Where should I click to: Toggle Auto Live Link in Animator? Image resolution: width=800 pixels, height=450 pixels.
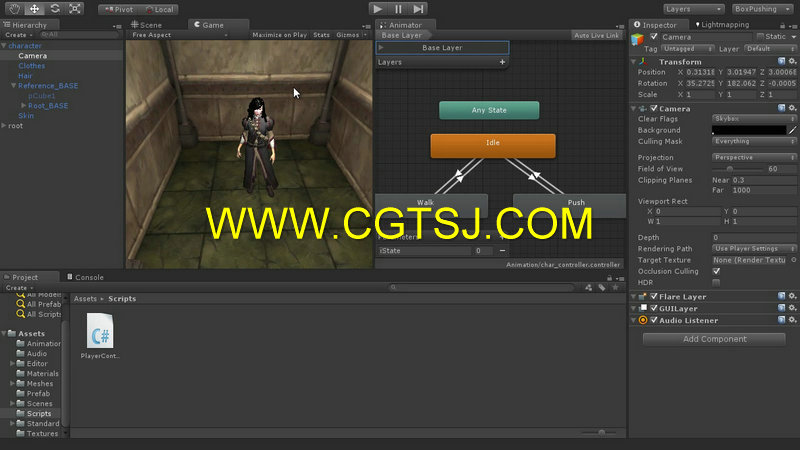[596, 36]
